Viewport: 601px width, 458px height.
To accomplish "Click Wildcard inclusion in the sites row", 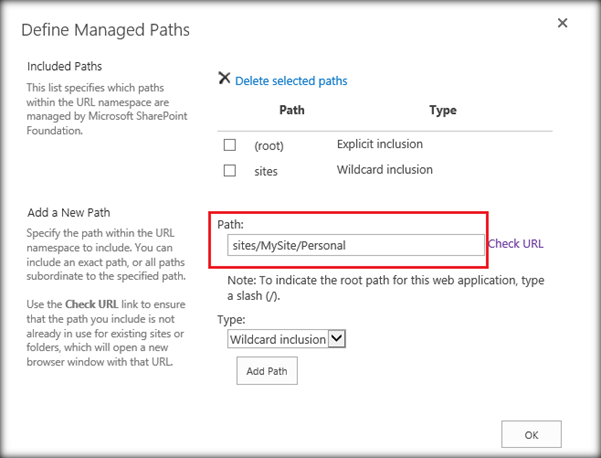I will click(385, 169).
